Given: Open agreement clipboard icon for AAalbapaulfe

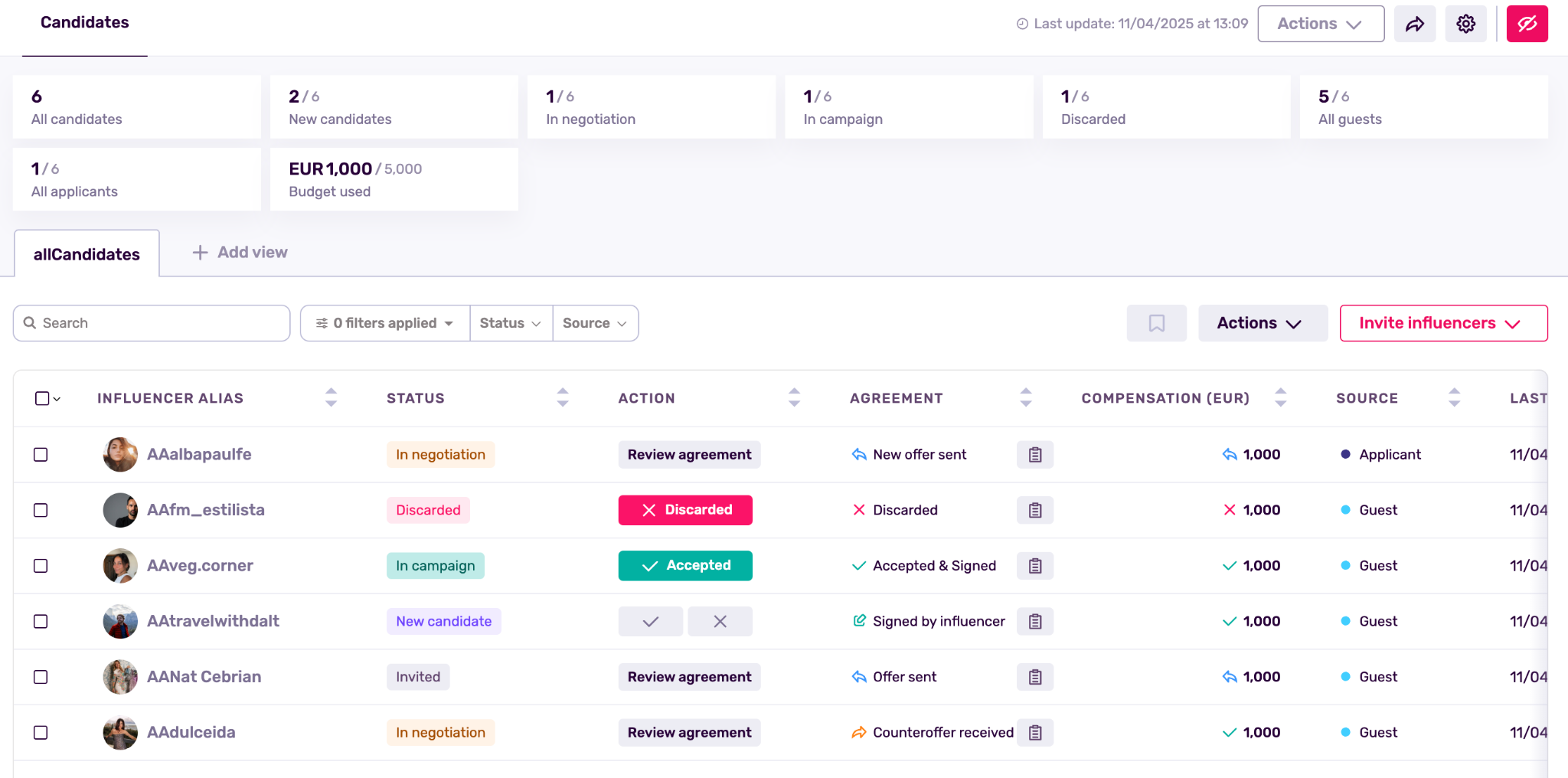Looking at the screenshot, I should tap(1035, 455).
